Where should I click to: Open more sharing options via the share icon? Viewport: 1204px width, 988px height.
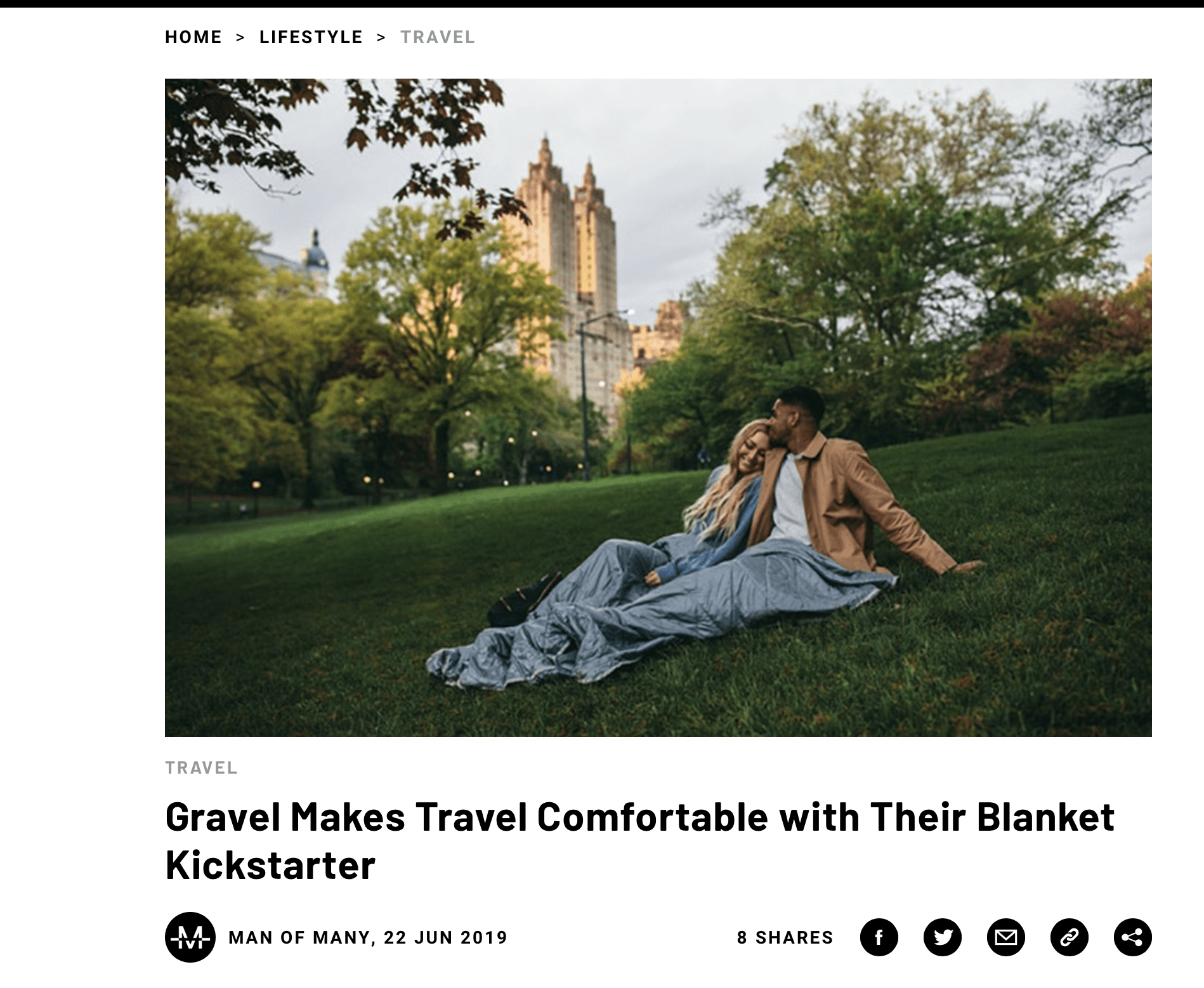(1132, 937)
